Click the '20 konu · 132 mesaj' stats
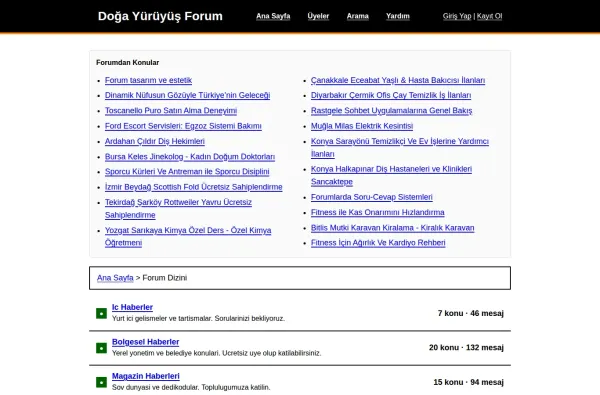The image size is (600, 395). click(x=466, y=348)
